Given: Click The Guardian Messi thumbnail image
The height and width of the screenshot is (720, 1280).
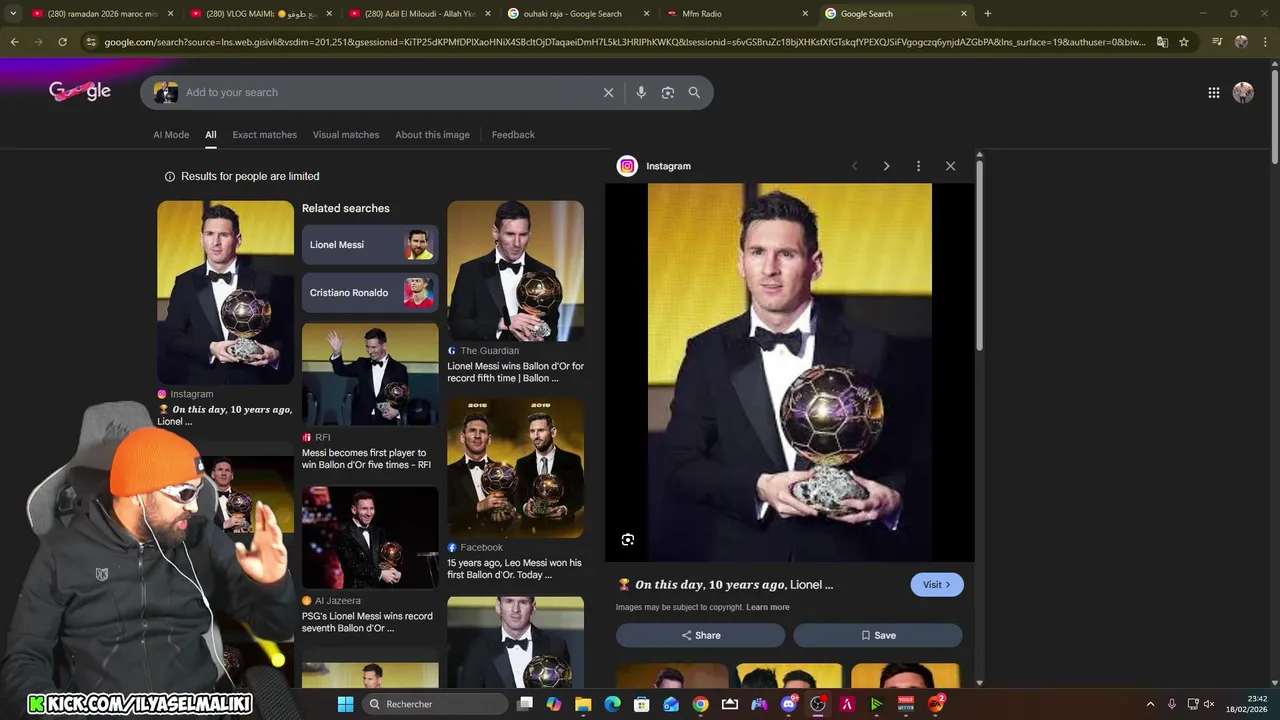Looking at the screenshot, I should [x=515, y=271].
